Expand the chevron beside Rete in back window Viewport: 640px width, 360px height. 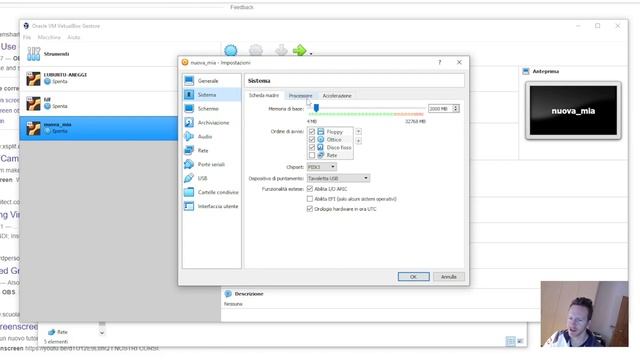[102, 332]
